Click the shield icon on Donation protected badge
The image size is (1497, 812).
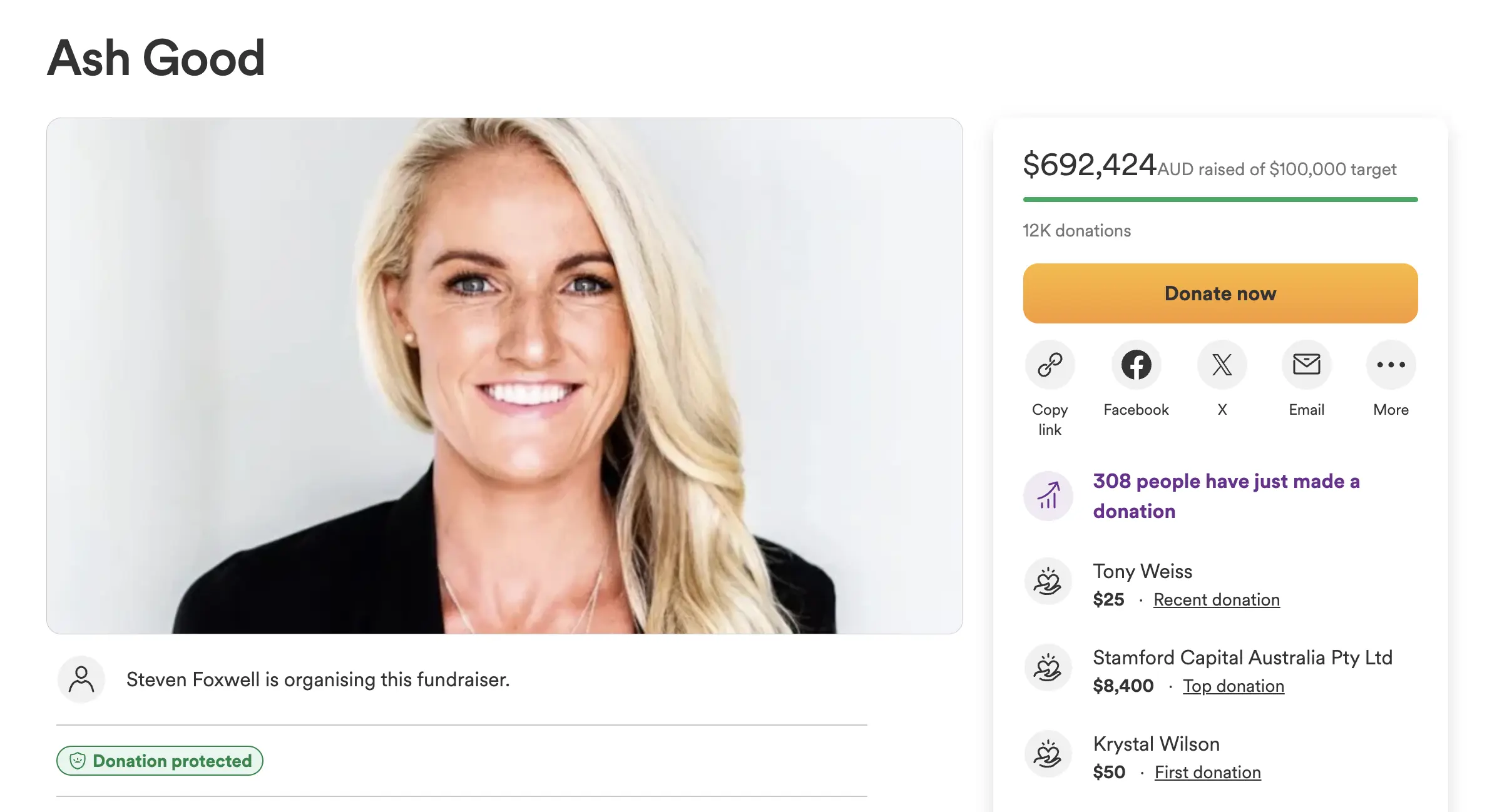[x=78, y=761]
